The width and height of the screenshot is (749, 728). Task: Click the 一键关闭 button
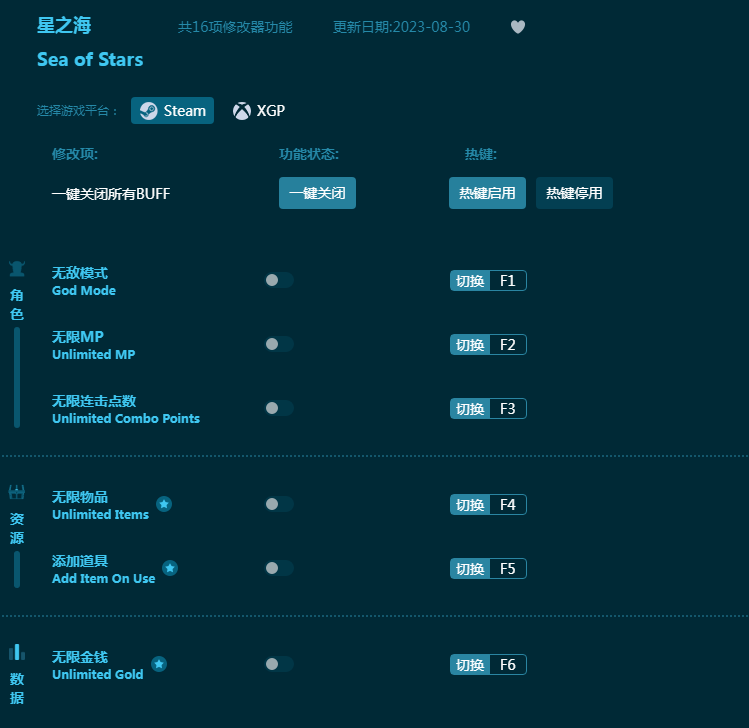317,193
